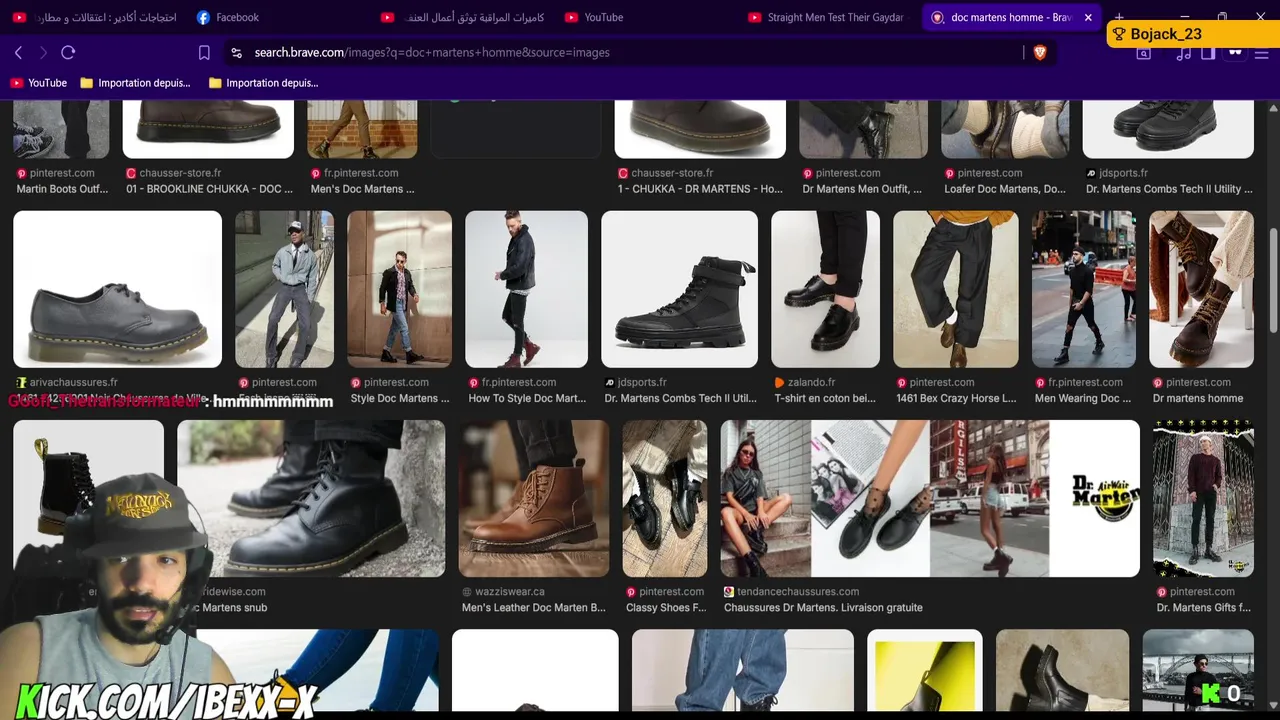
Task: Click Chaussures Dr Martens. Livraison gratuite title
Action: pos(823,608)
